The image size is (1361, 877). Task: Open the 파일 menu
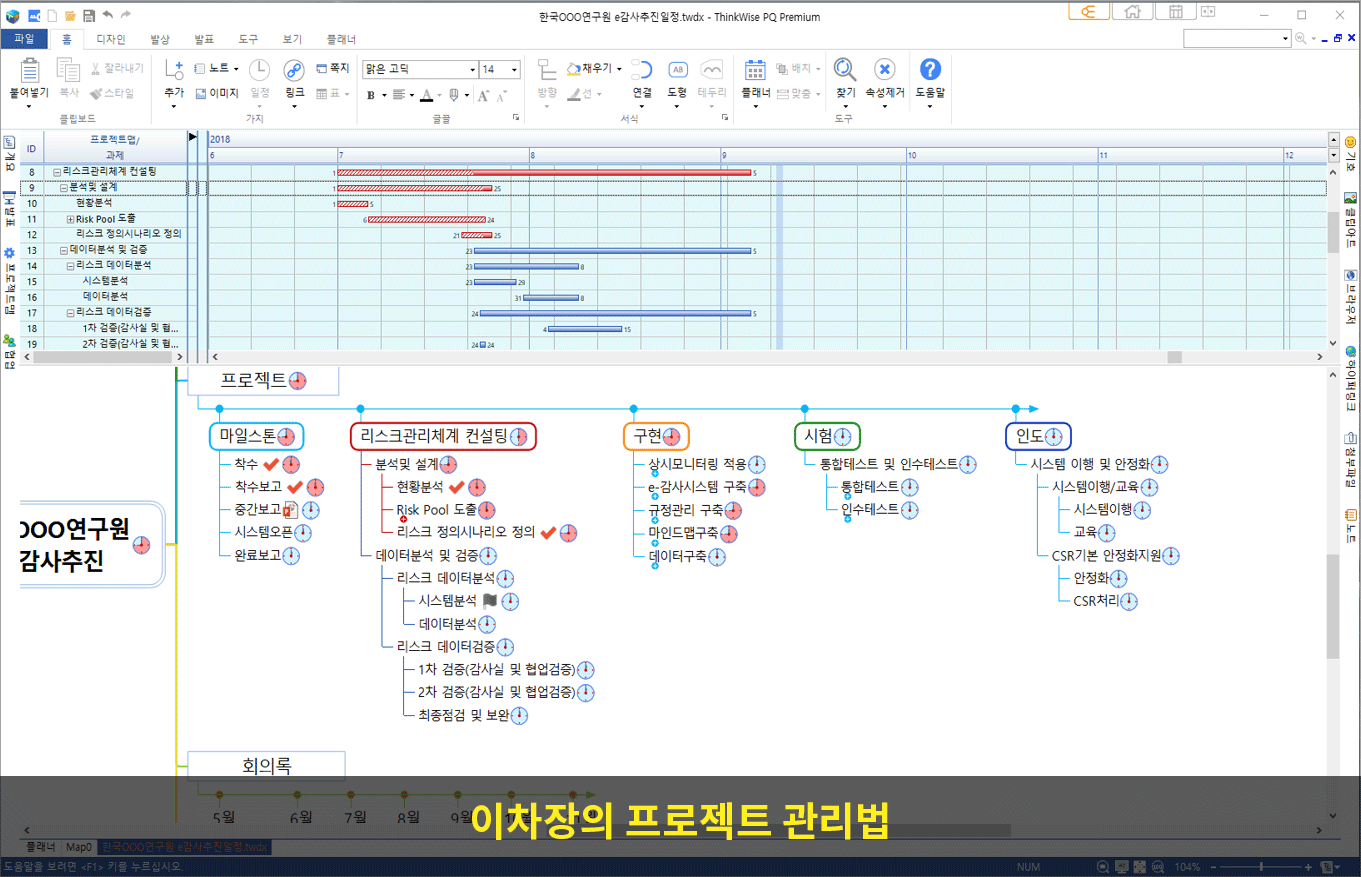pos(25,39)
